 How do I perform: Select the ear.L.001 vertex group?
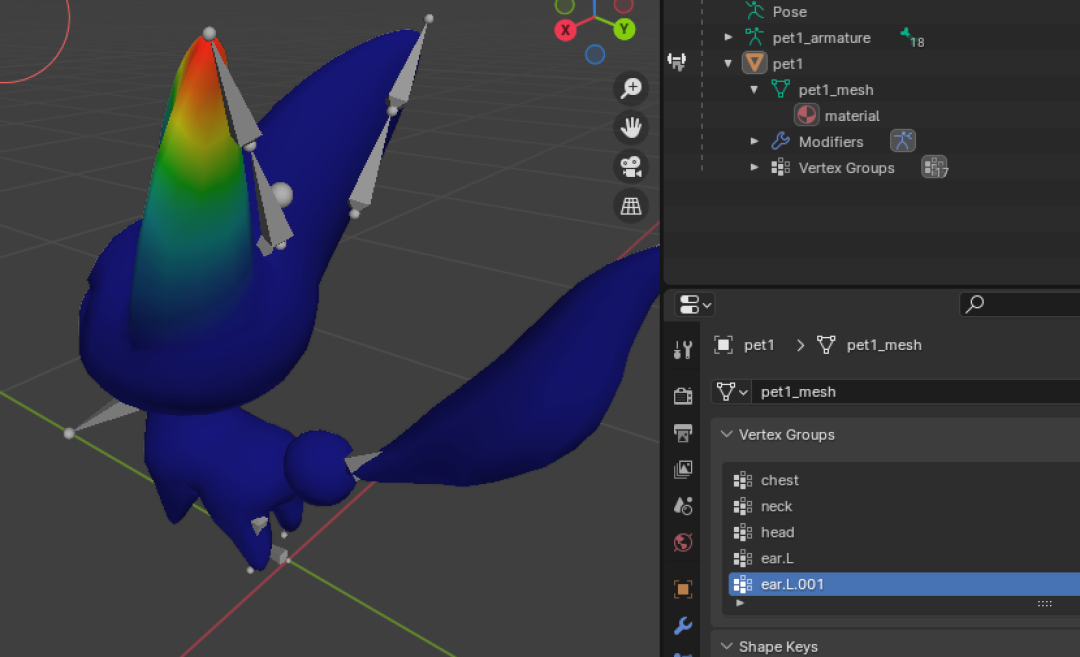tap(904, 584)
